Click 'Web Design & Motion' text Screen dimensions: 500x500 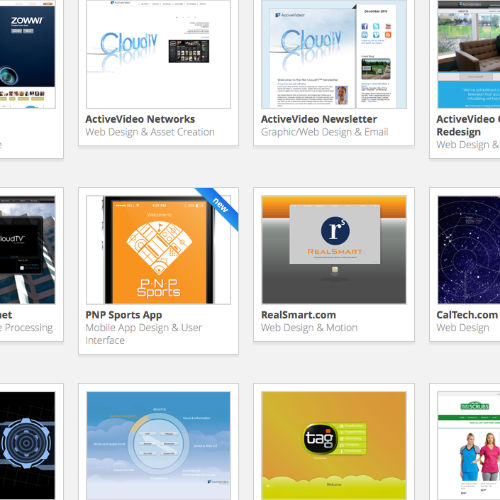tap(309, 328)
